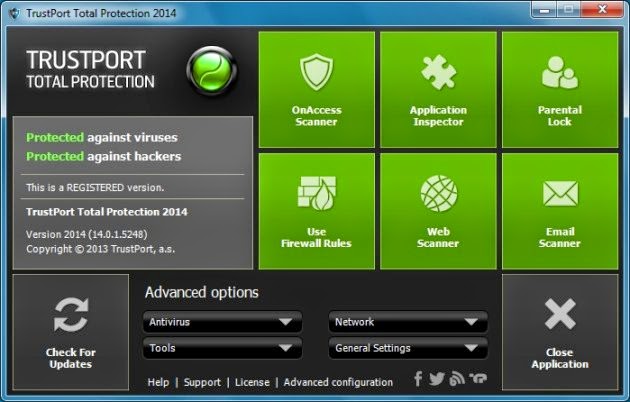Viewport: 630px width, 402px height.
Task: Click the Check For Updates button
Action: pos(71,332)
